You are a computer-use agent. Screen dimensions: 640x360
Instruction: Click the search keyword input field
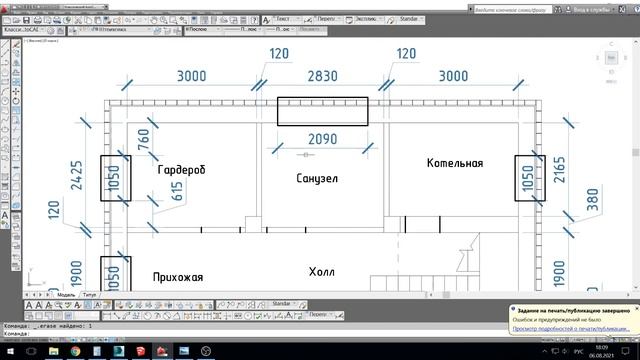(512, 9)
